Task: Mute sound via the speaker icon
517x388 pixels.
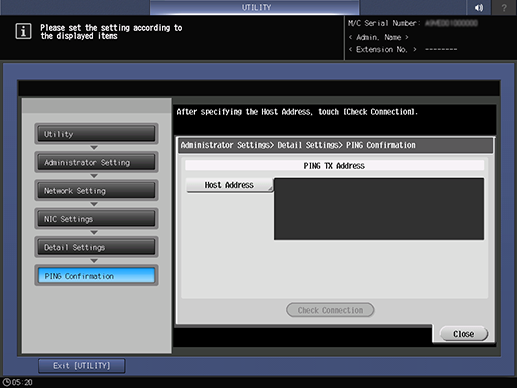Action: pyautogui.click(x=479, y=7)
